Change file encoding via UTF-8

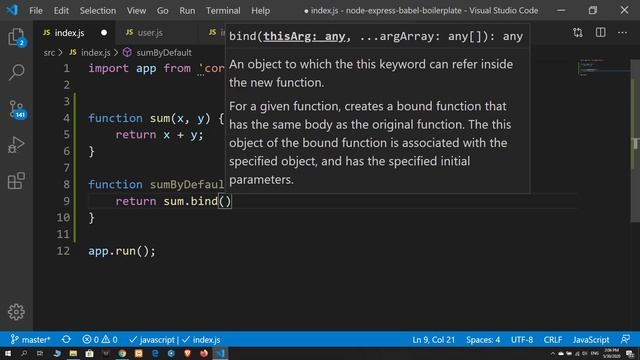tap(522, 340)
